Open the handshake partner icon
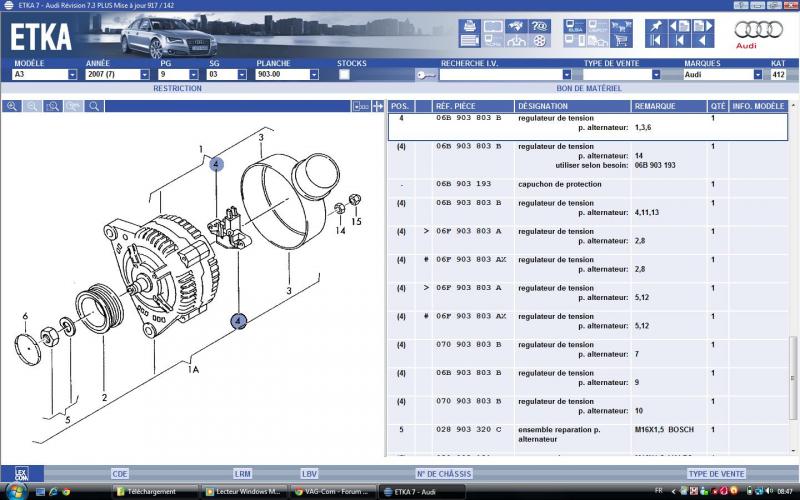Screen dimensions: 800x500 516,26
